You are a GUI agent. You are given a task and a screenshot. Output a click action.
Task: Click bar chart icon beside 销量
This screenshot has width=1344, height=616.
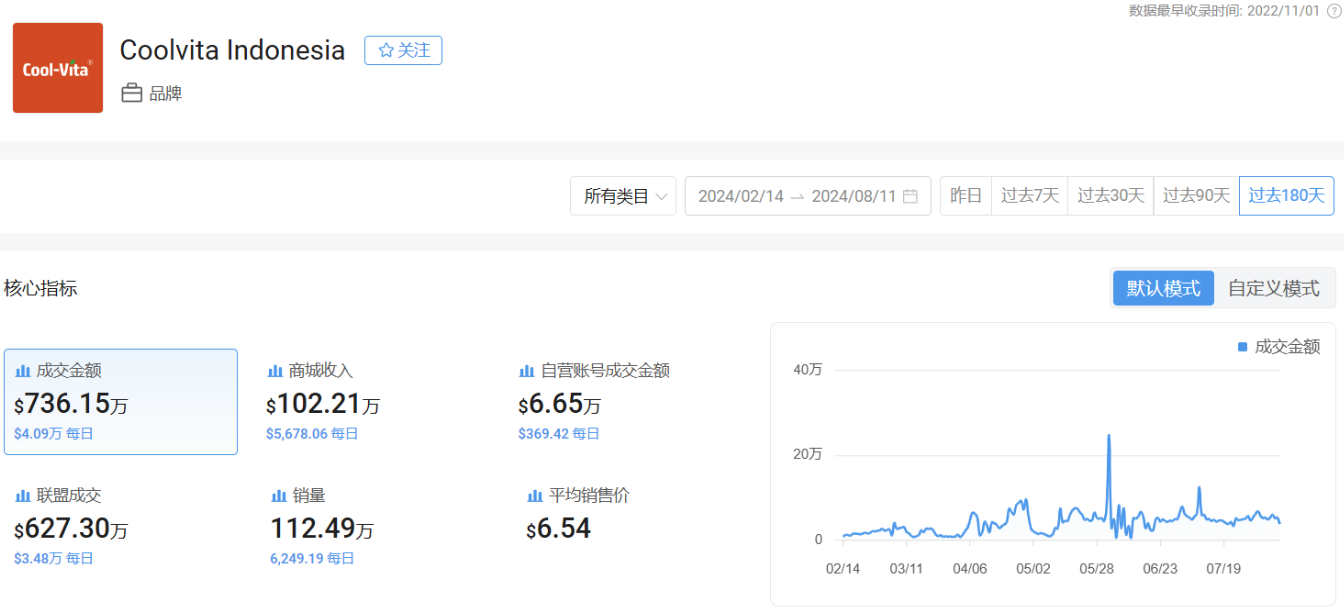pos(279,496)
